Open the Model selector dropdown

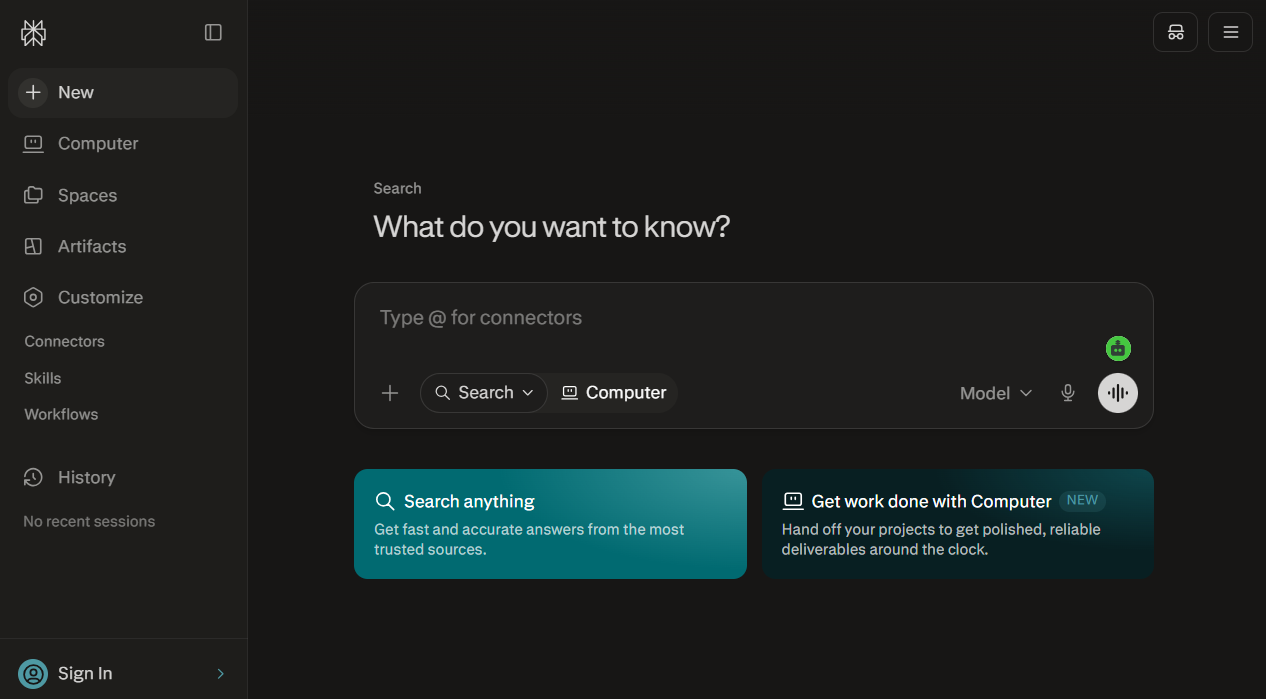[996, 393]
